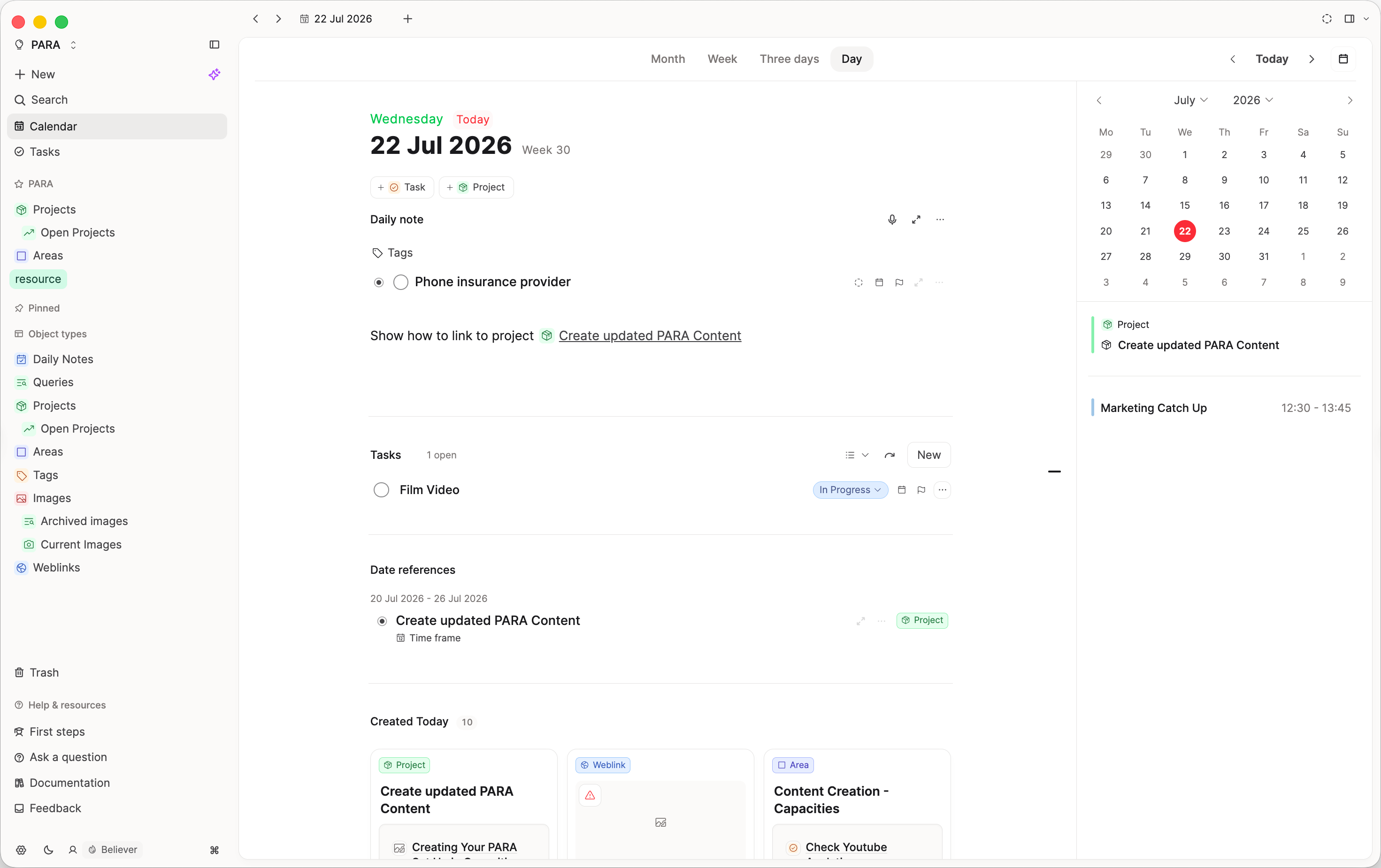Image resolution: width=1381 pixels, height=868 pixels.
Task: Start voice recording in Daily note
Action: click(x=892, y=220)
